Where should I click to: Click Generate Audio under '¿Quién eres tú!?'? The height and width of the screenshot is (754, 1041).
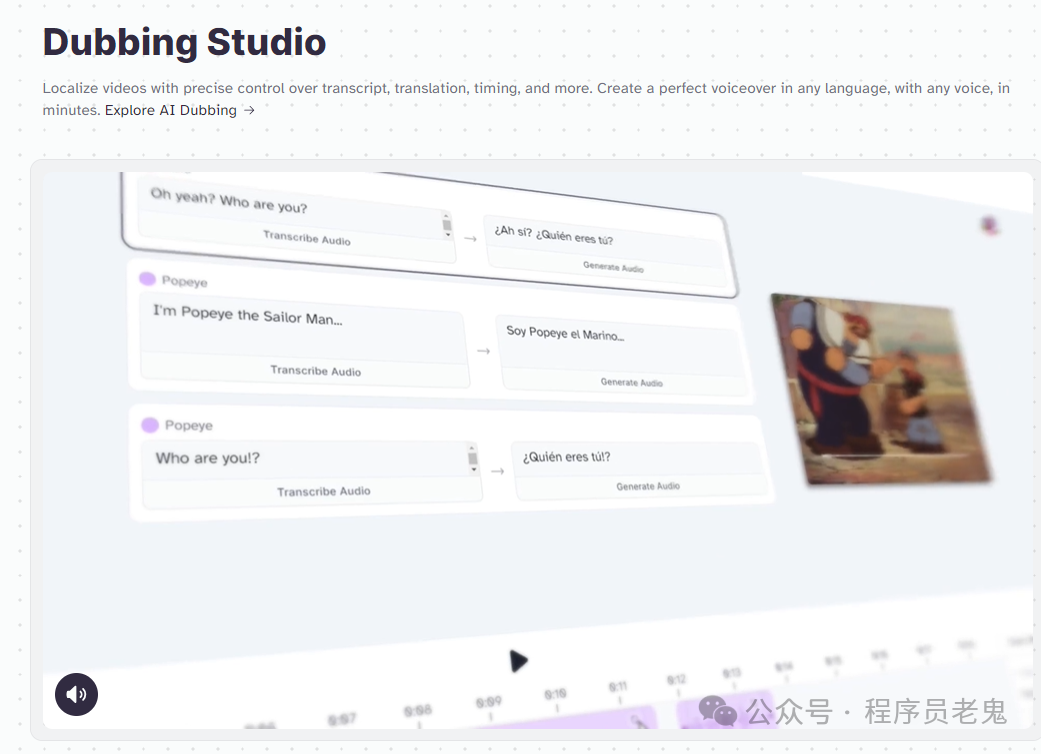coord(648,486)
